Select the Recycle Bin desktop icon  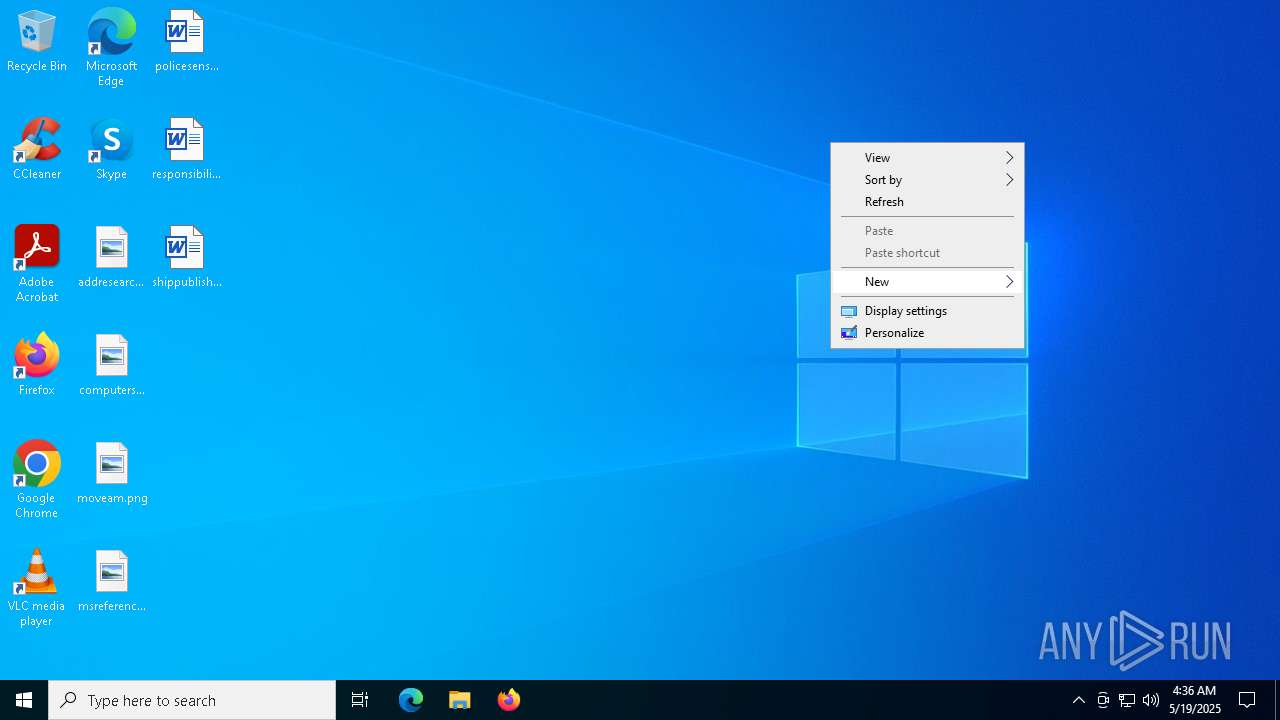tap(37, 41)
